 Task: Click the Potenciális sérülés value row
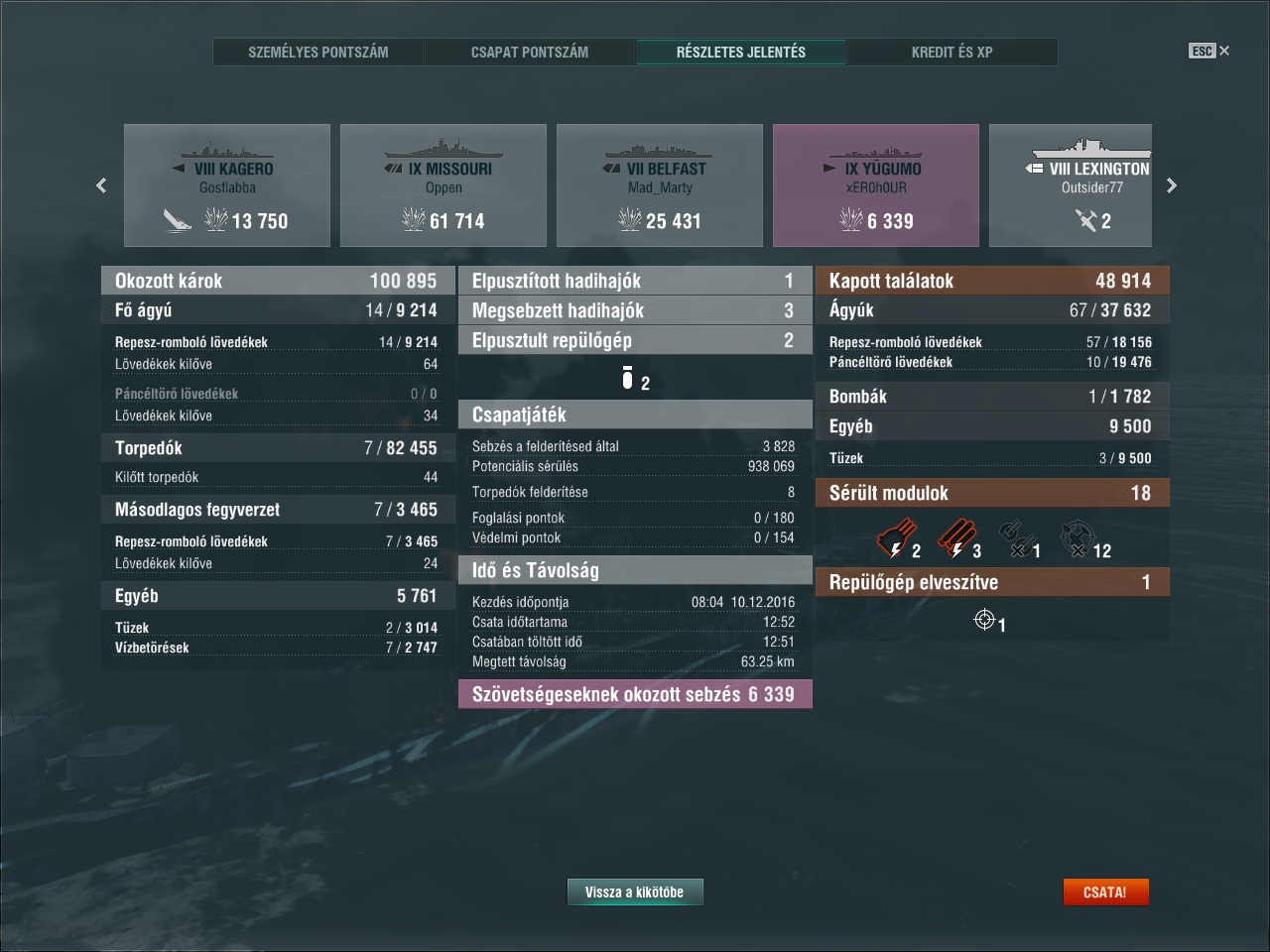click(633, 466)
